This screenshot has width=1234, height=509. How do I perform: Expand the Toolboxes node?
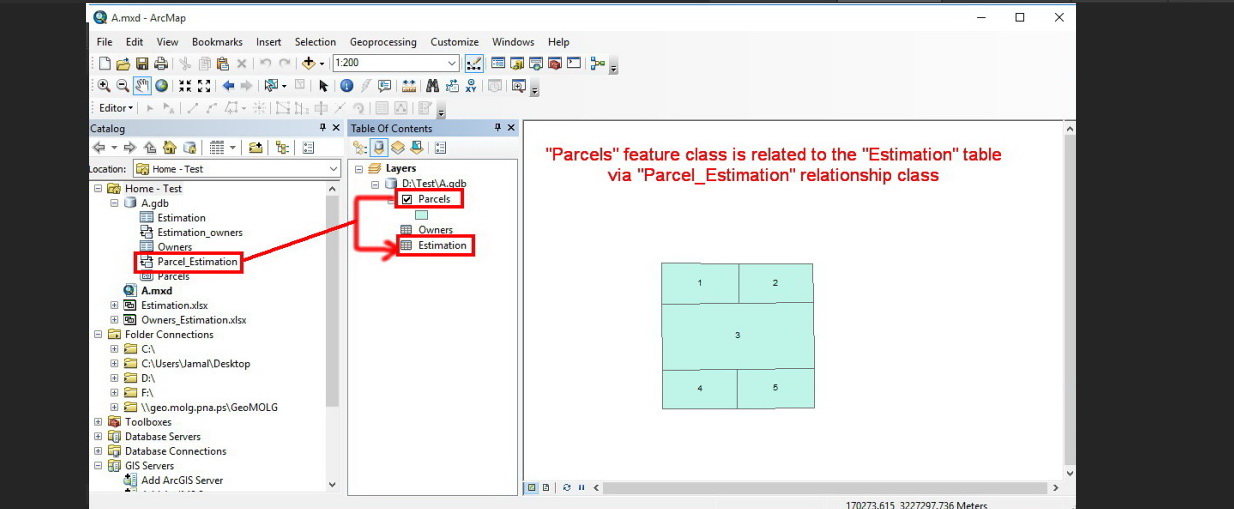[98, 422]
